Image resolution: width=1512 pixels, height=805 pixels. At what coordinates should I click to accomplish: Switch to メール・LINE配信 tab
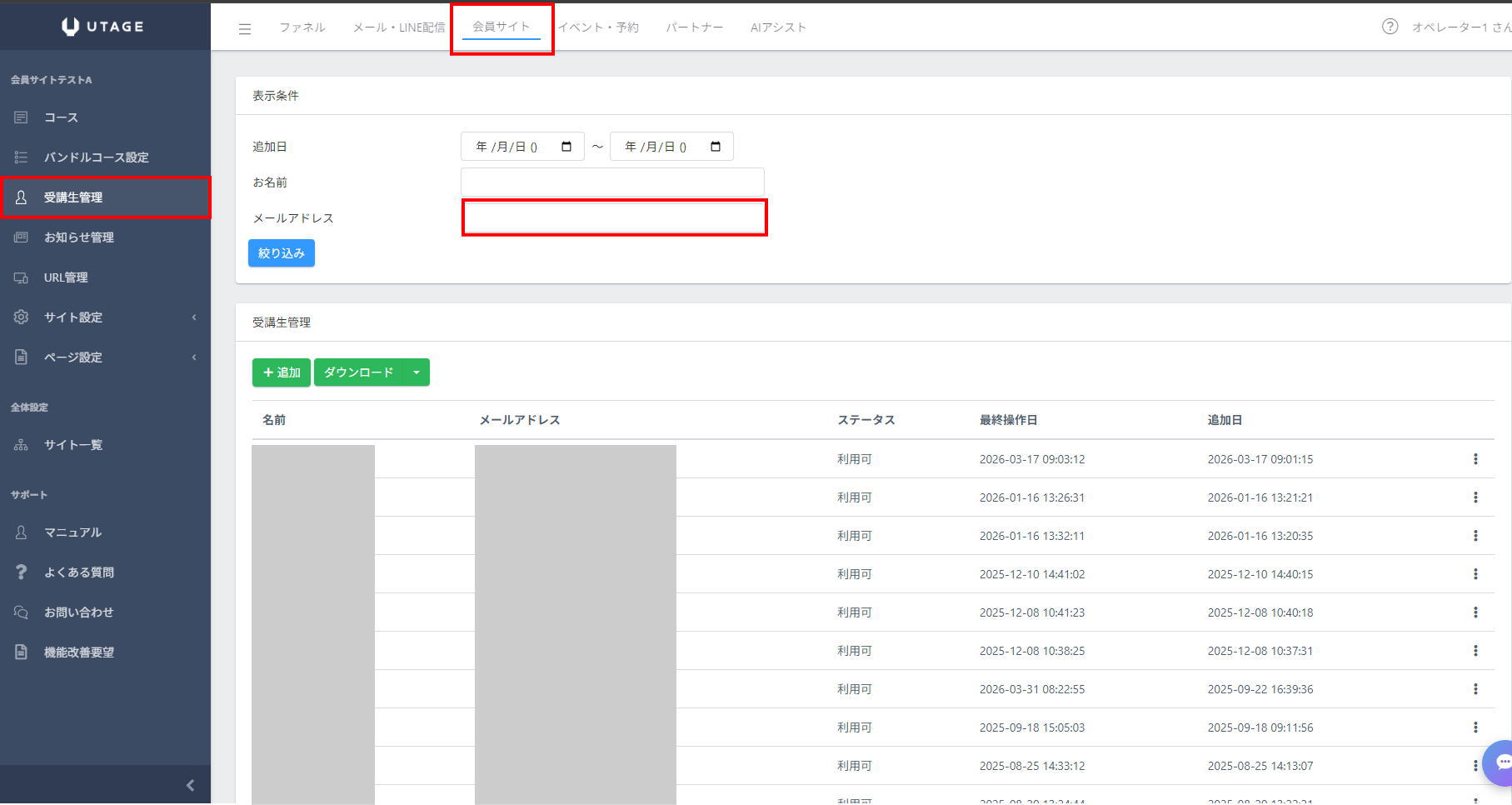[398, 27]
